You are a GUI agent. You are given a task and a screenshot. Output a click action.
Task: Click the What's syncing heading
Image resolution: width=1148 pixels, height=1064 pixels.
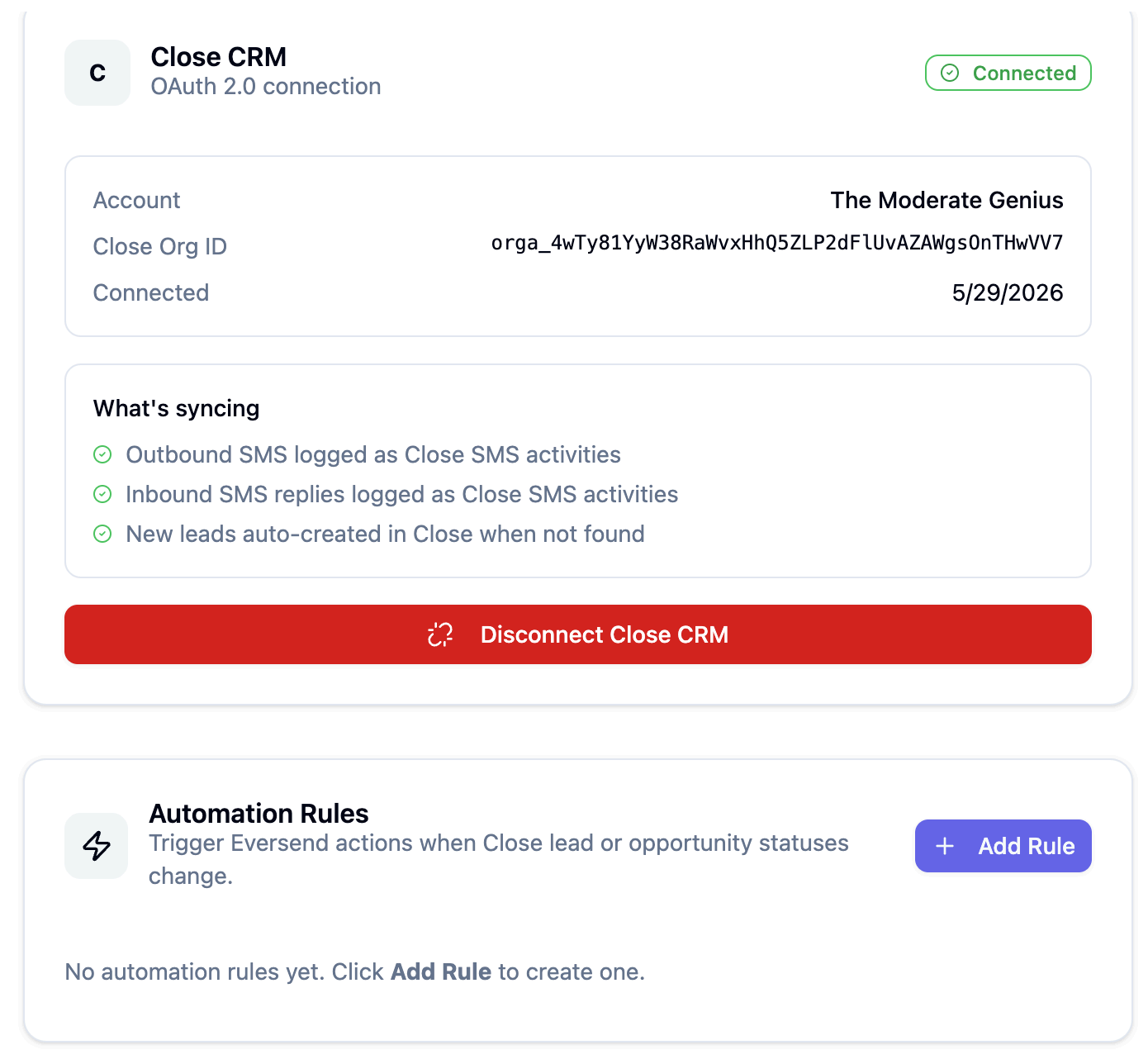click(x=177, y=408)
